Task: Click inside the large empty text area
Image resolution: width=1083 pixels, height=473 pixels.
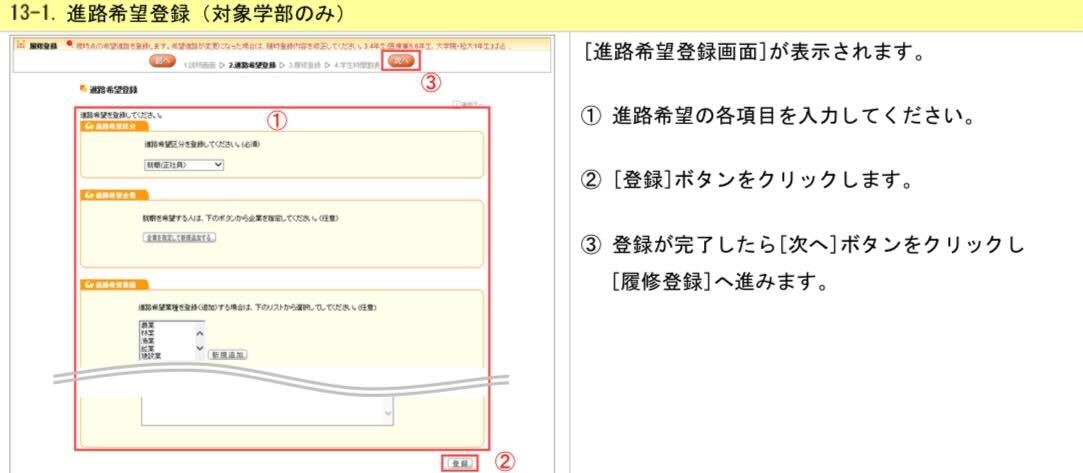Action: (x=260, y=412)
